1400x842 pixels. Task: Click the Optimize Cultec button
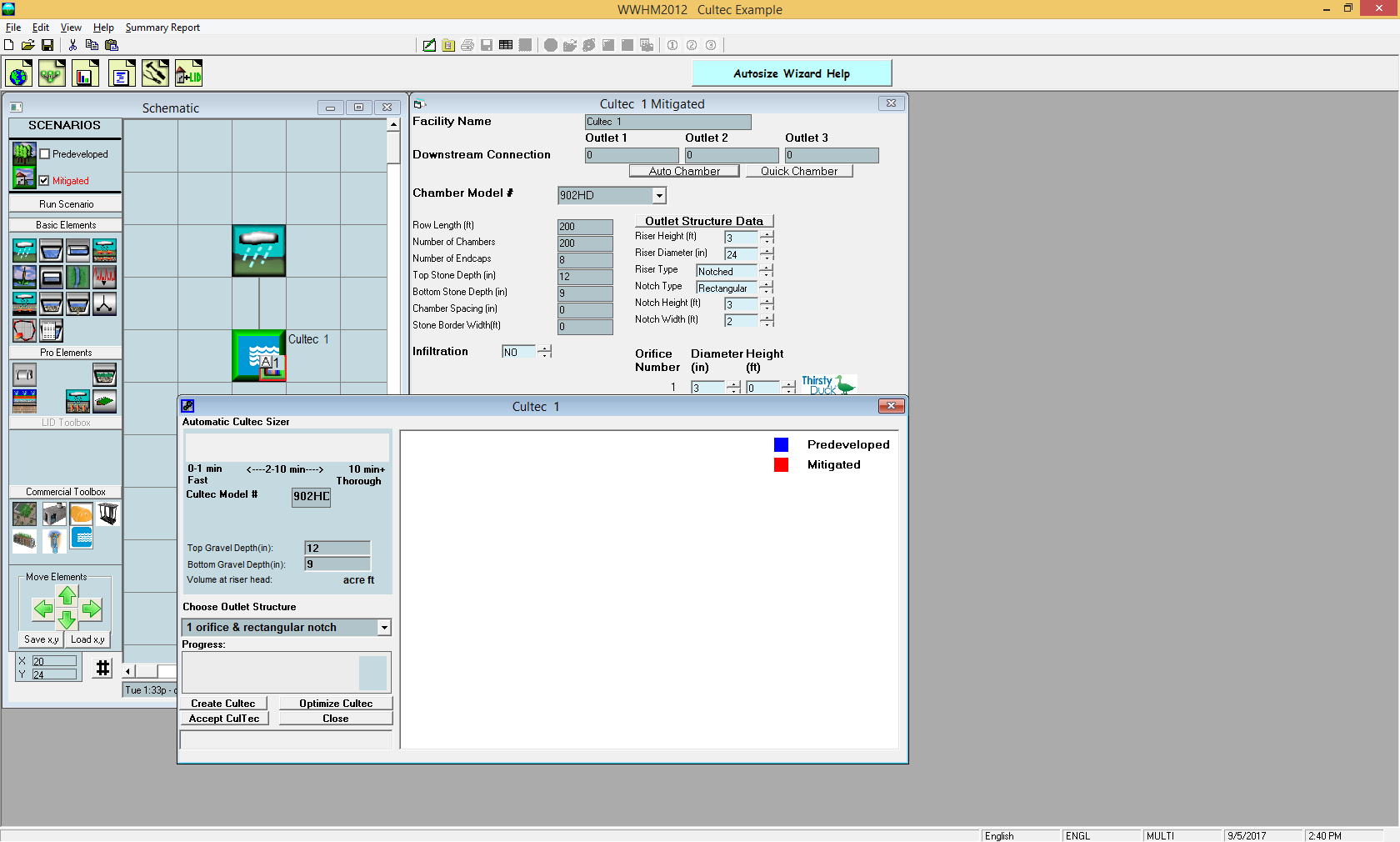[x=336, y=704]
